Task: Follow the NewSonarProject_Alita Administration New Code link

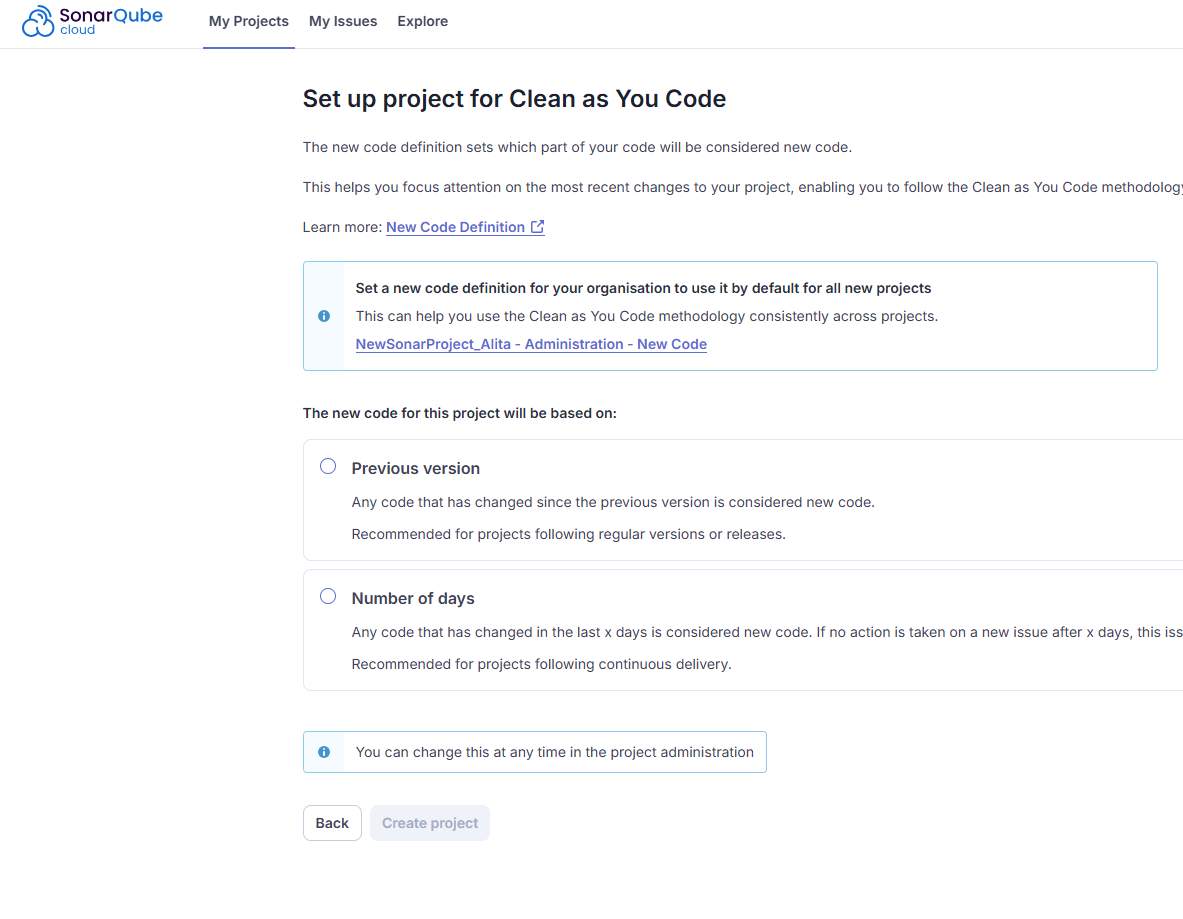Action: (531, 344)
